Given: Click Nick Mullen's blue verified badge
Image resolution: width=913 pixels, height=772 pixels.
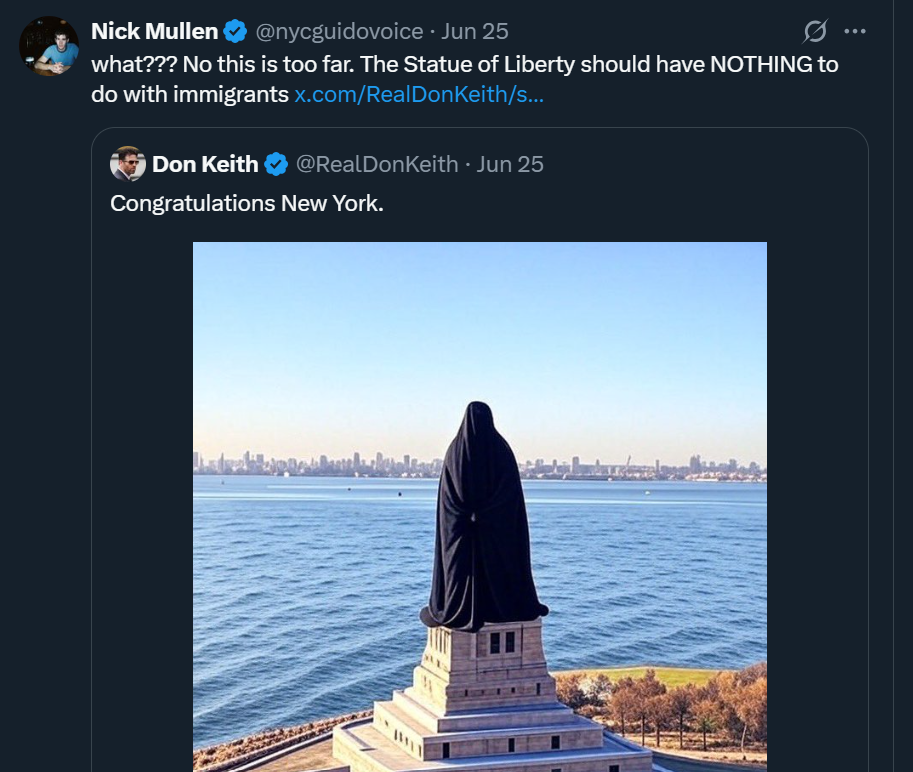Looking at the screenshot, I should 235,32.
